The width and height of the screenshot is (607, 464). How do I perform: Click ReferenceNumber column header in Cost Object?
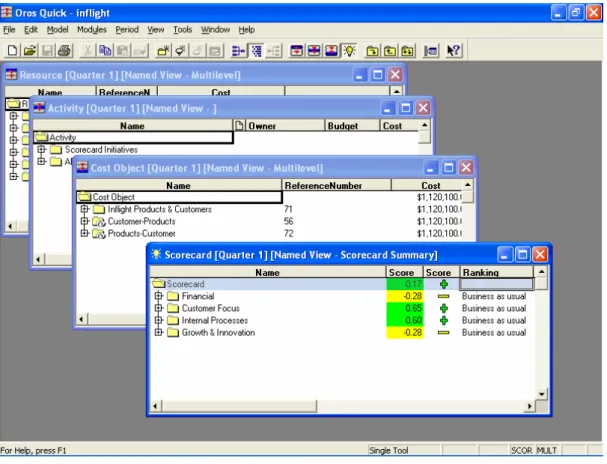[336, 185]
